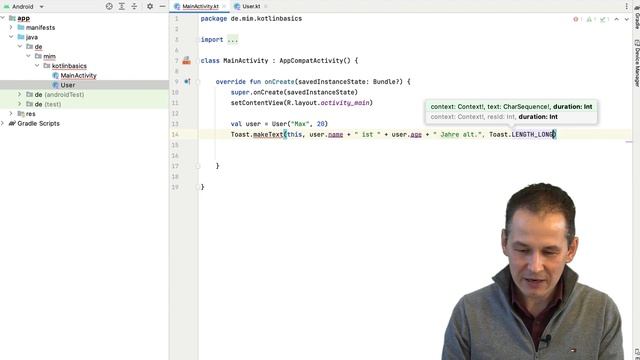Viewport: 640px width, 360px height.
Task: Open the Device Manager tool window tab
Action: pos(636,63)
